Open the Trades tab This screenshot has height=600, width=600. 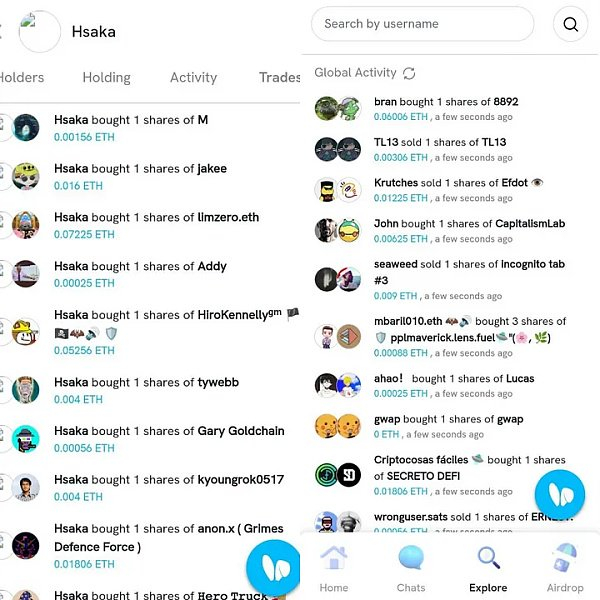(280, 78)
